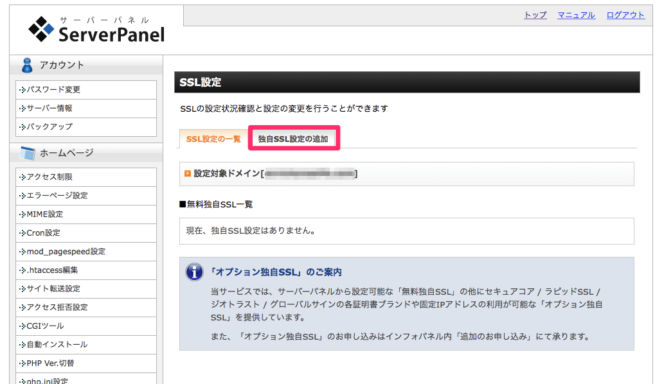Click the 設定対象ドメイン label
The width and height of the screenshot is (664, 384).
(x=227, y=174)
